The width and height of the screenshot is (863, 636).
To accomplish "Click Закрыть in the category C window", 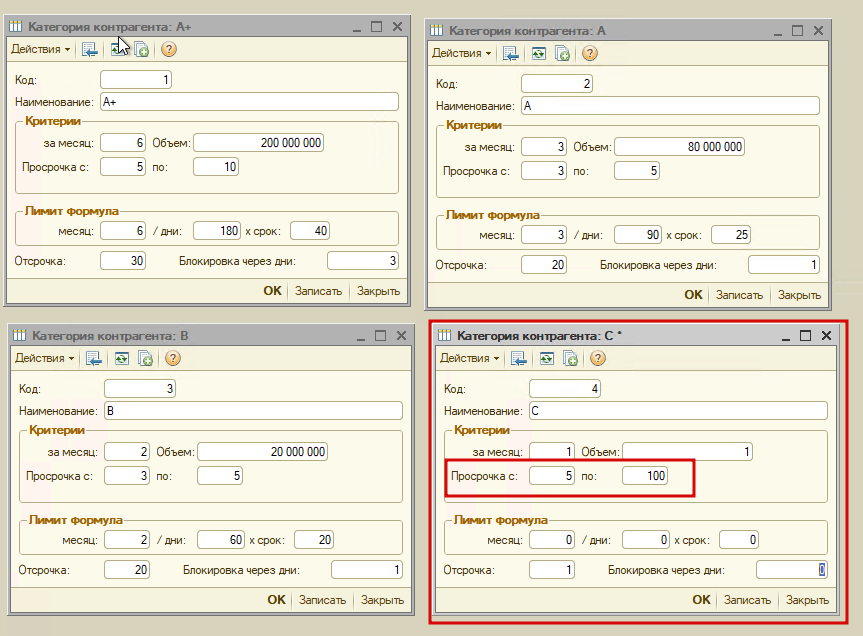I will [807, 600].
